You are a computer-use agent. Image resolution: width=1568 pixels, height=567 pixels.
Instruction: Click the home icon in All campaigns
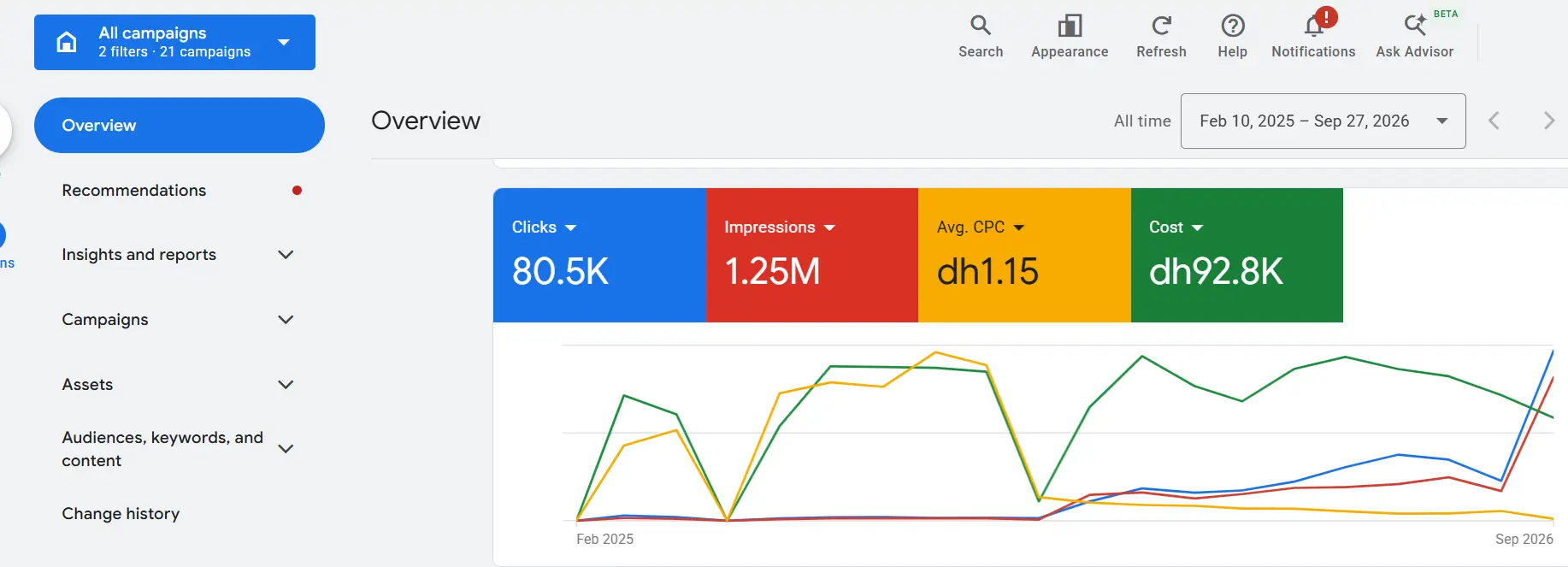[67, 42]
